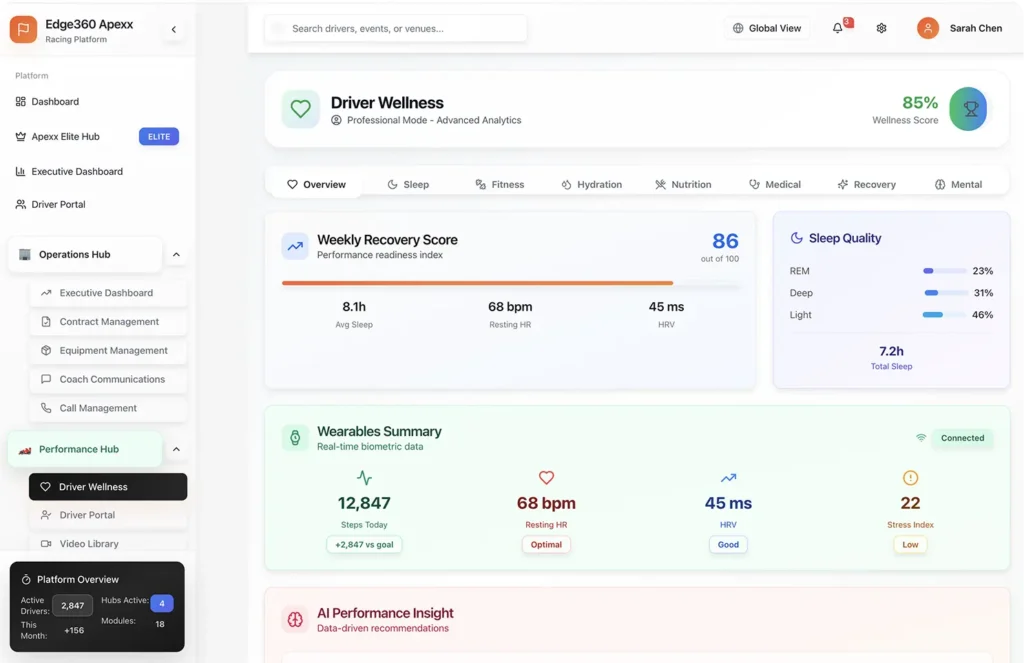Switch to the Sleep tab
Screen dimensions: 1024x663
pyautogui.click(x=408, y=184)
